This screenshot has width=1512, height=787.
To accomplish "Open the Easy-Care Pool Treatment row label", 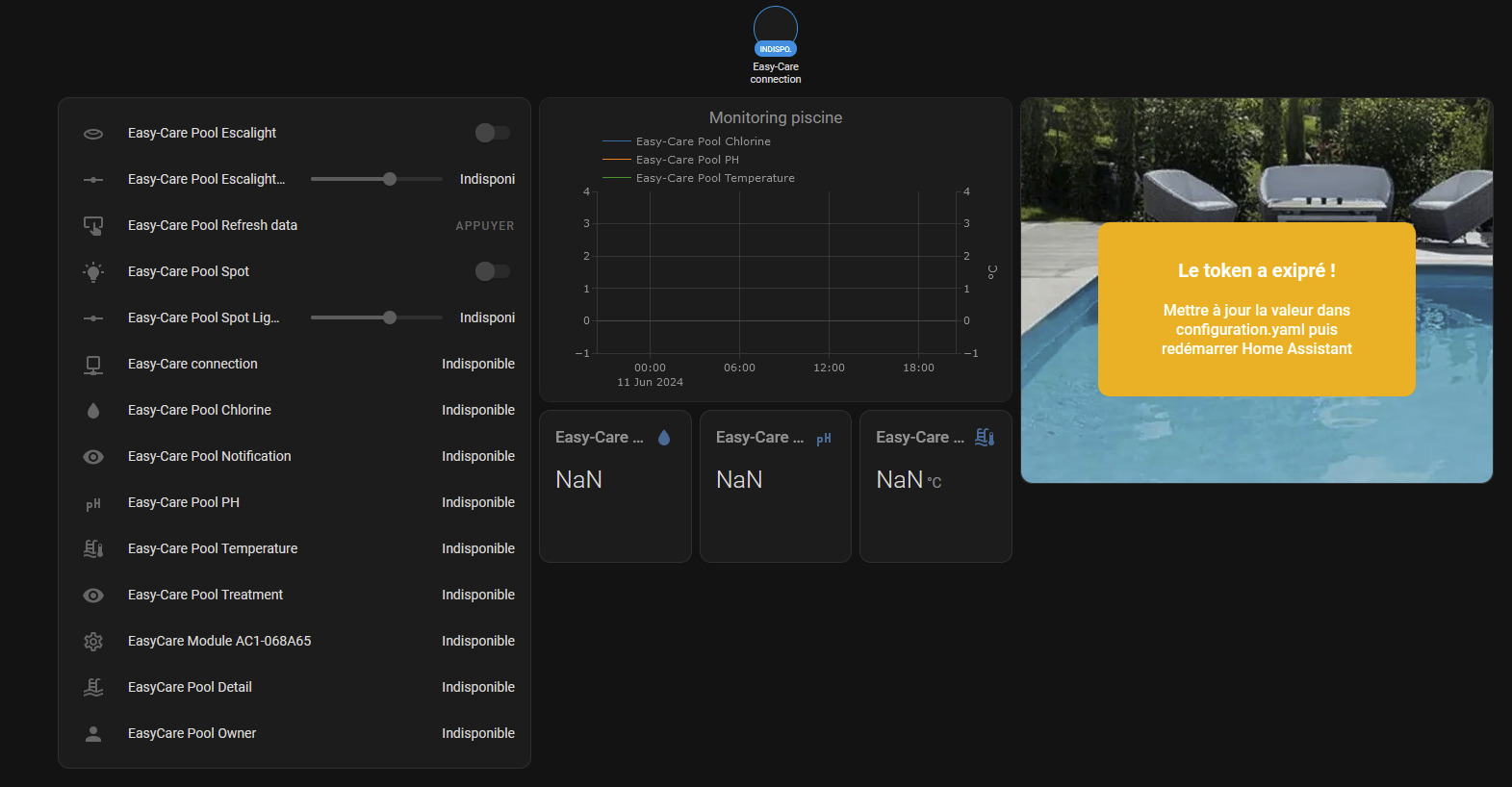I will coord(205,595).
